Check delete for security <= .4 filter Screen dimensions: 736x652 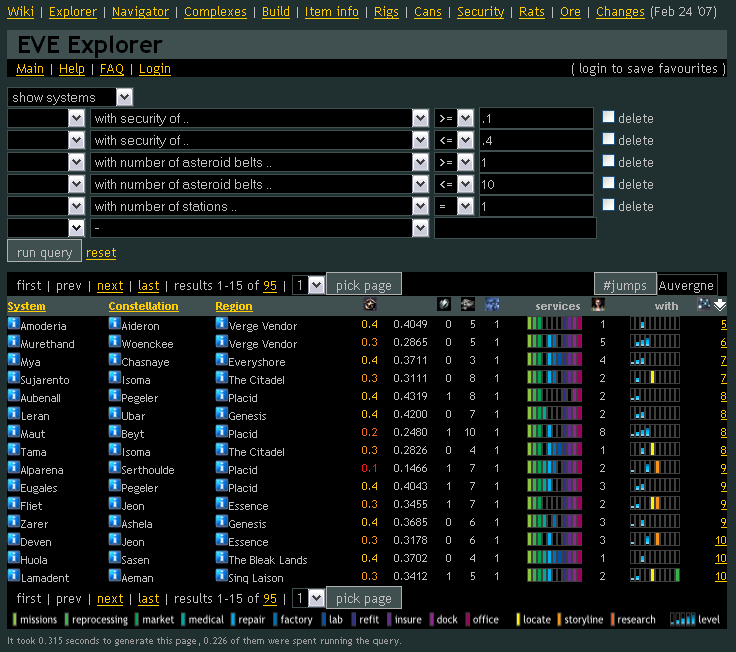[608, 139]
